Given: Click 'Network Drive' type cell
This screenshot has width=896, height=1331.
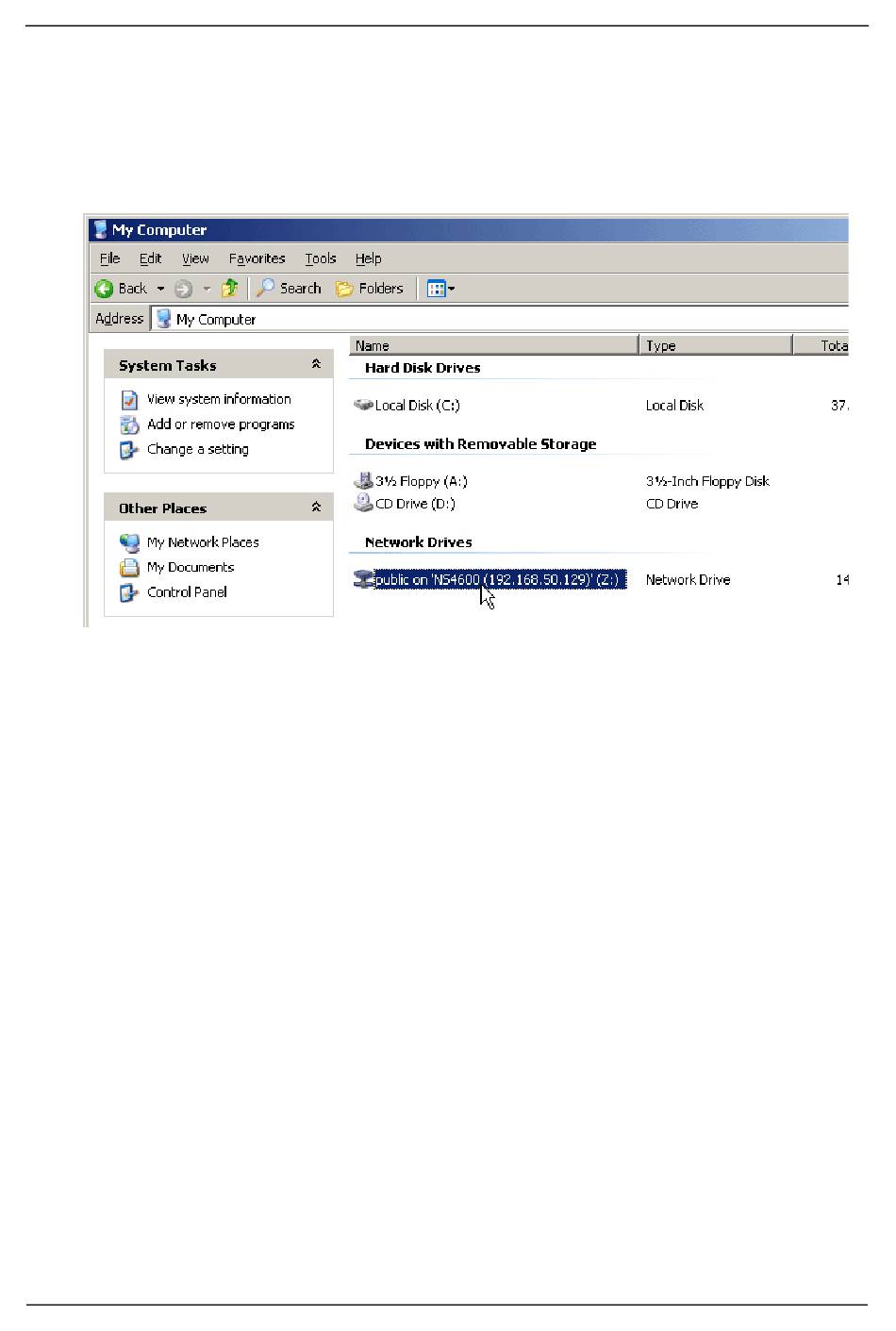Looking at the screenshot, I should click(688, 580).
